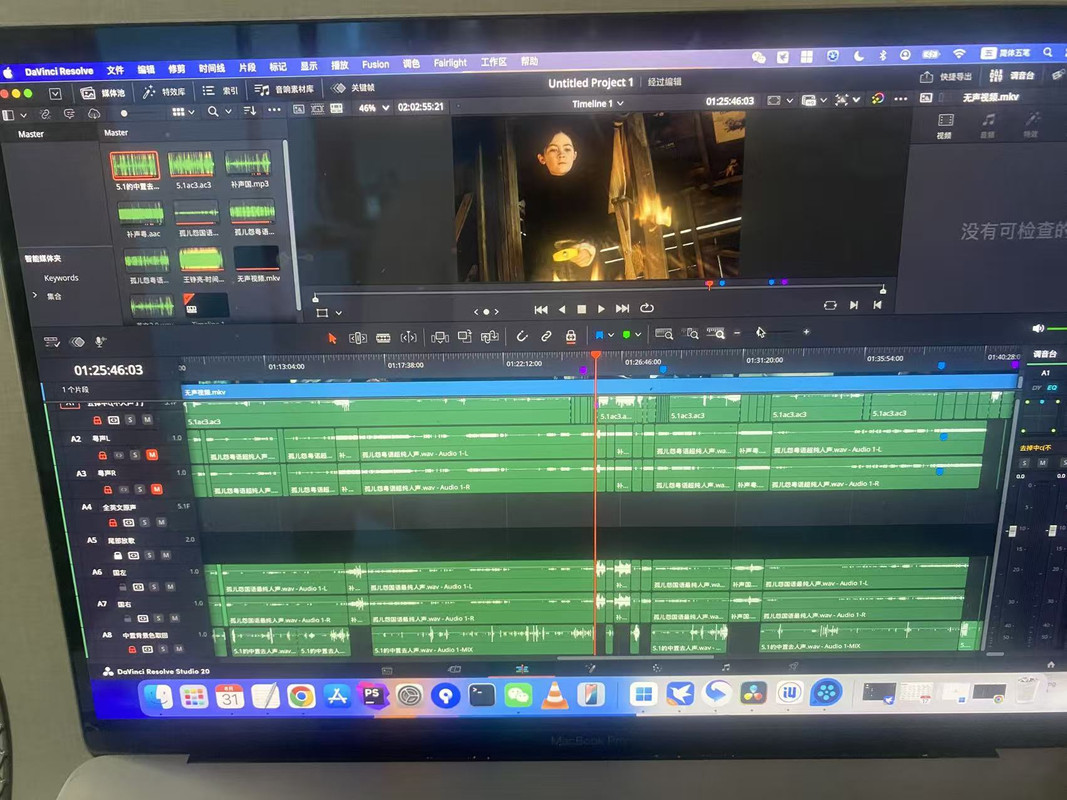Click Full Extent Zoom icon
The image size is (1067, 800).
pyautogui.click(x=664, y=334)
